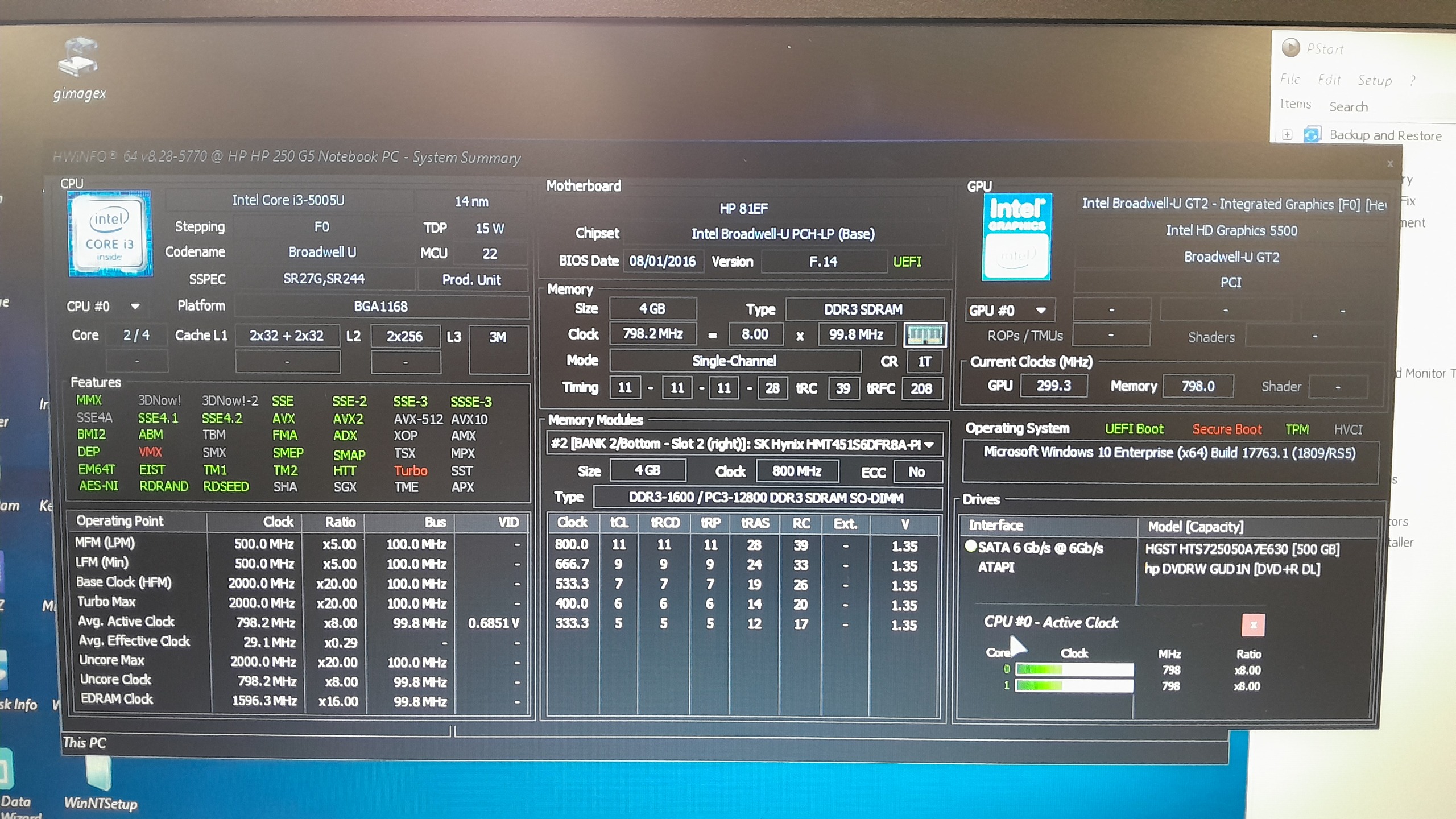Click the Single-Channel memory mode value

[734, 361]
